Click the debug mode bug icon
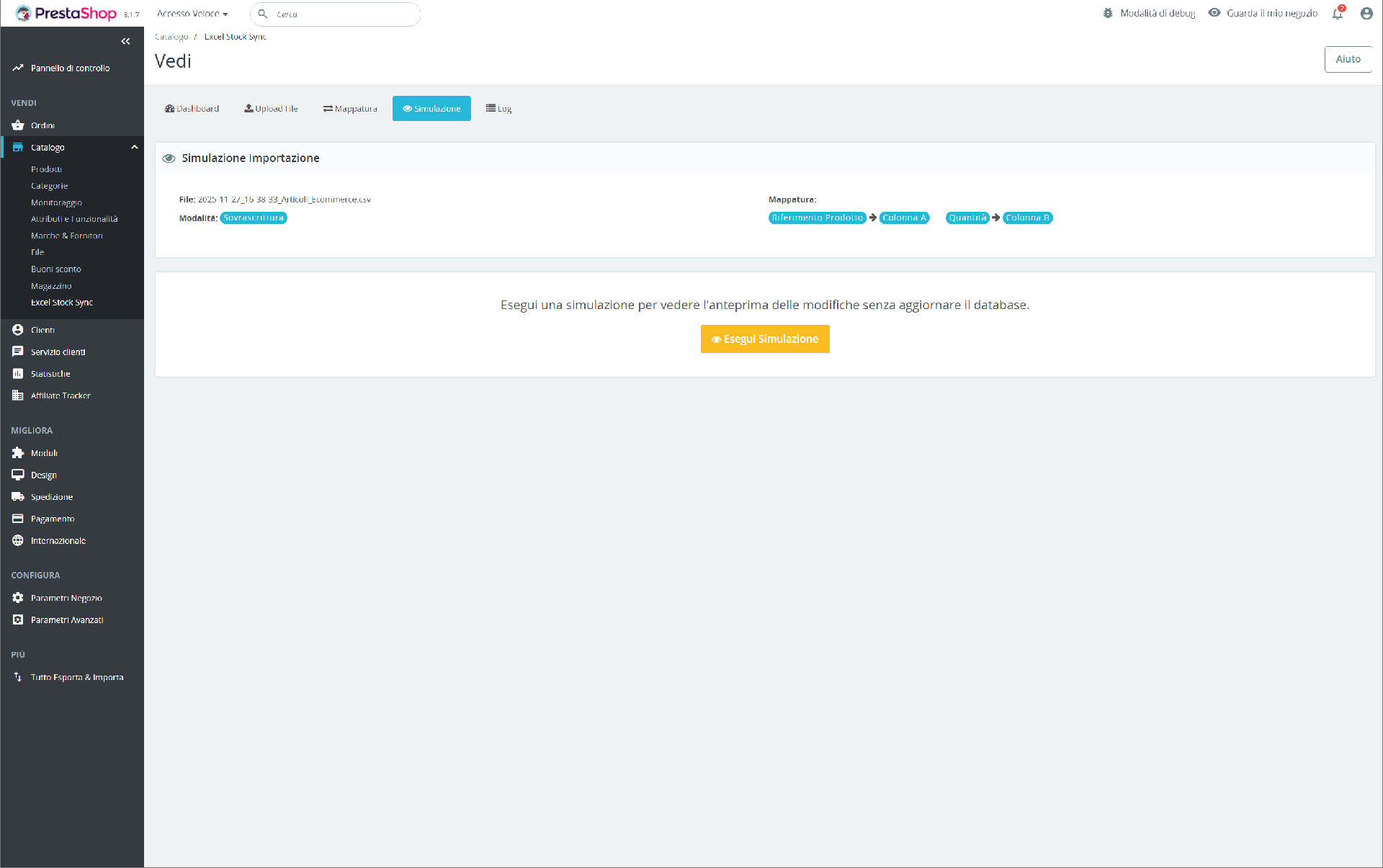1383x868 pixels. [1108, 14]
